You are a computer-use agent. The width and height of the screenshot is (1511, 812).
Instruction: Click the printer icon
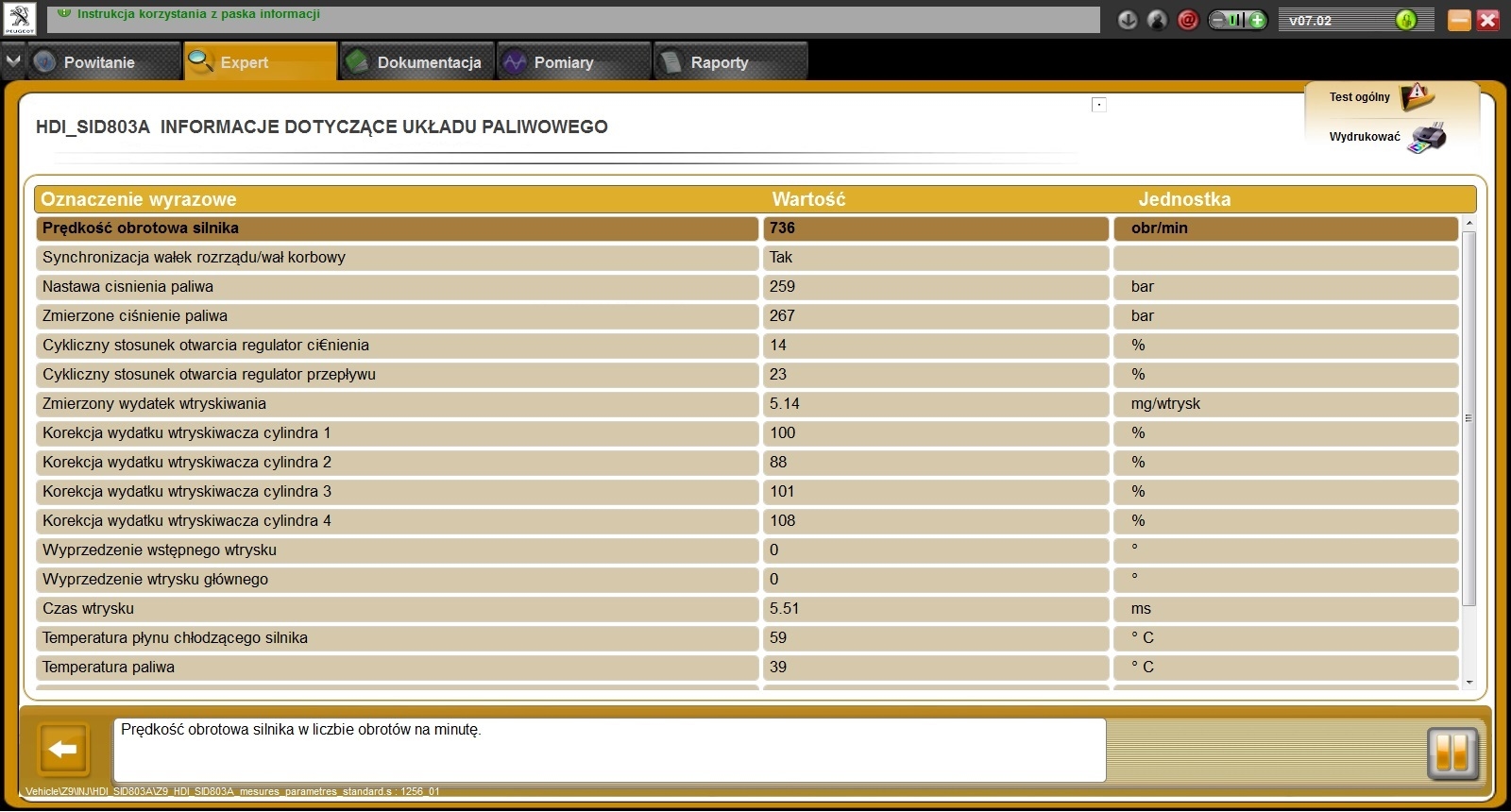pyautogui.click(x=1427, y=138)
